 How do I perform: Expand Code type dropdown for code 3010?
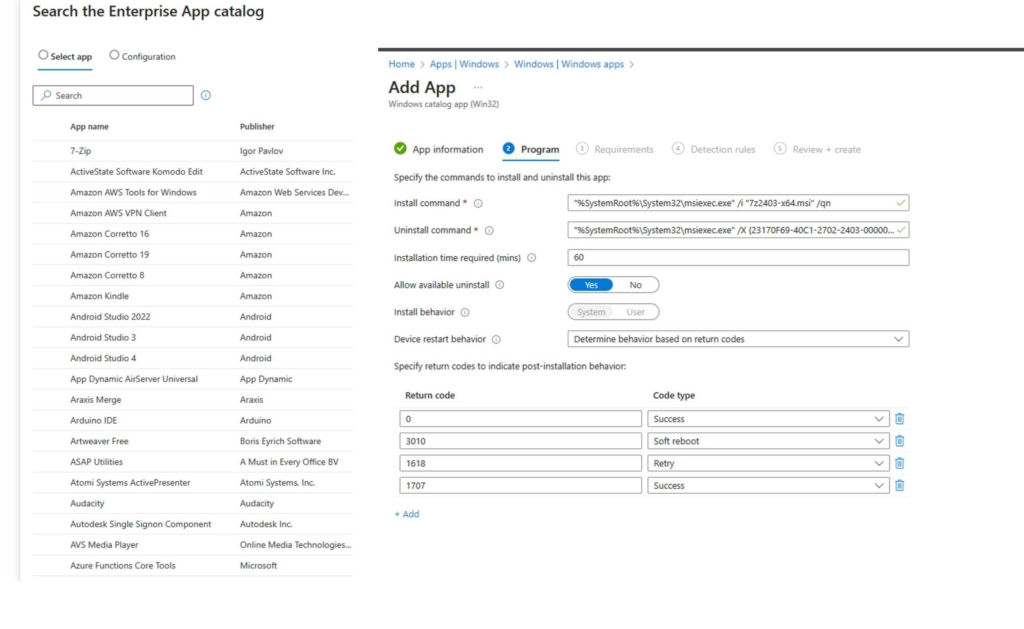click(768, 441)
